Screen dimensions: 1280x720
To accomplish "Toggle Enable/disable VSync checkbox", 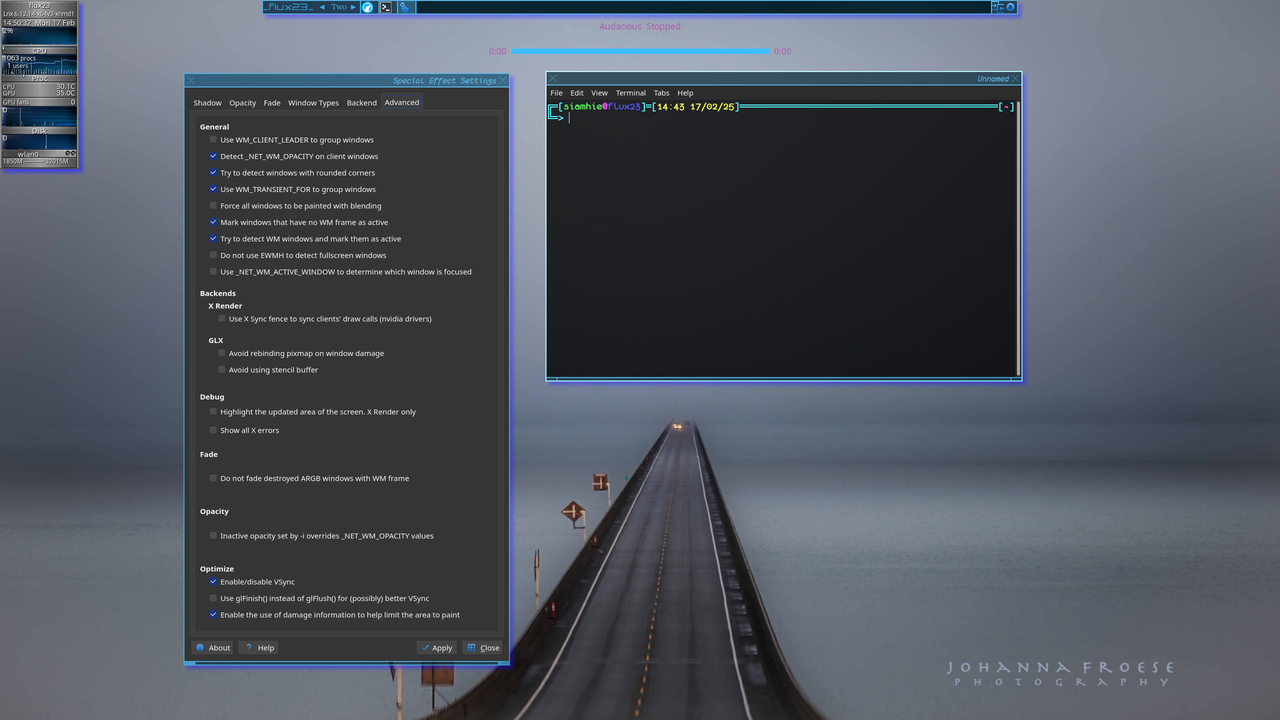I will coord(213,582).
